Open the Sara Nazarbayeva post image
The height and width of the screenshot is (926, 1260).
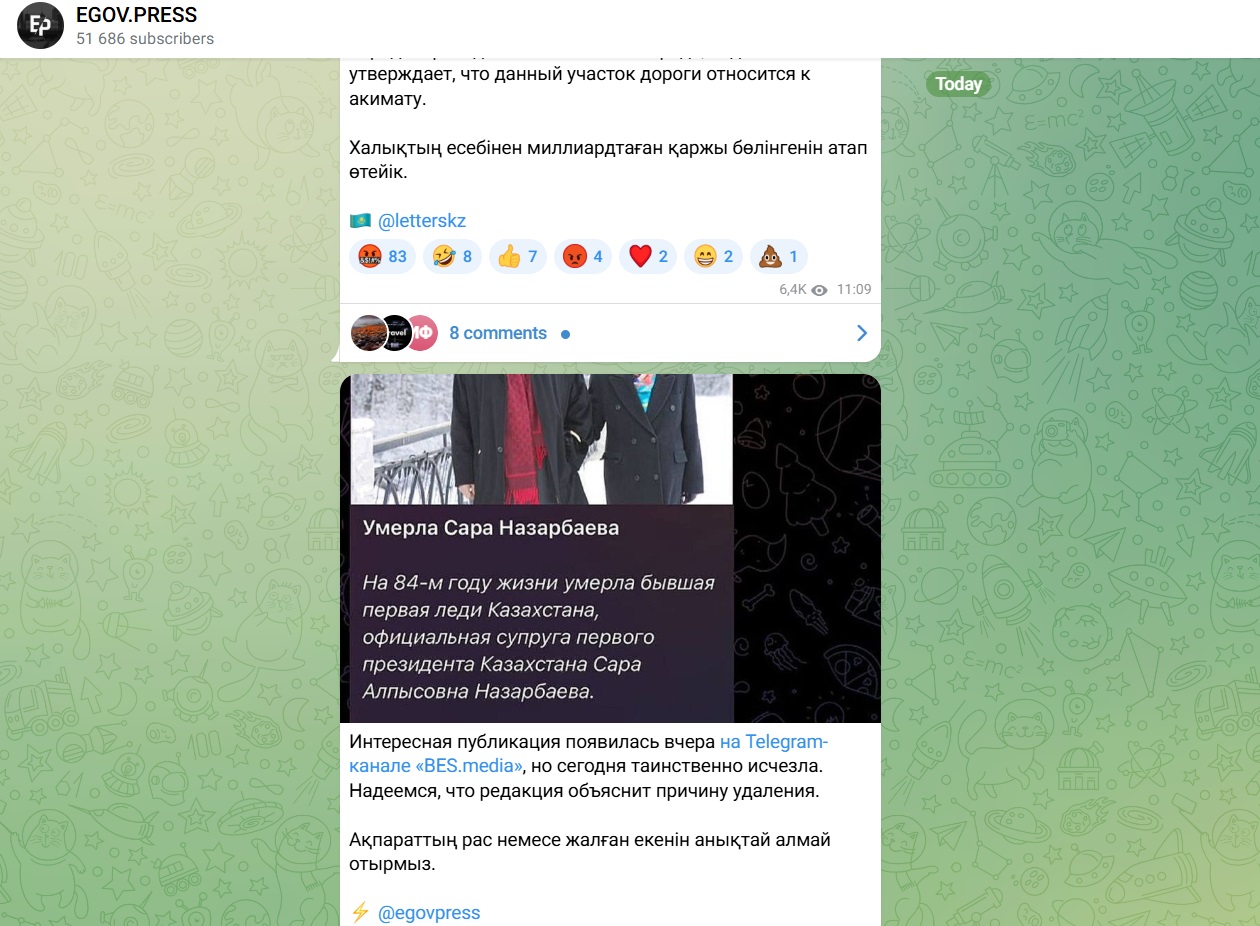pos(610,548)
